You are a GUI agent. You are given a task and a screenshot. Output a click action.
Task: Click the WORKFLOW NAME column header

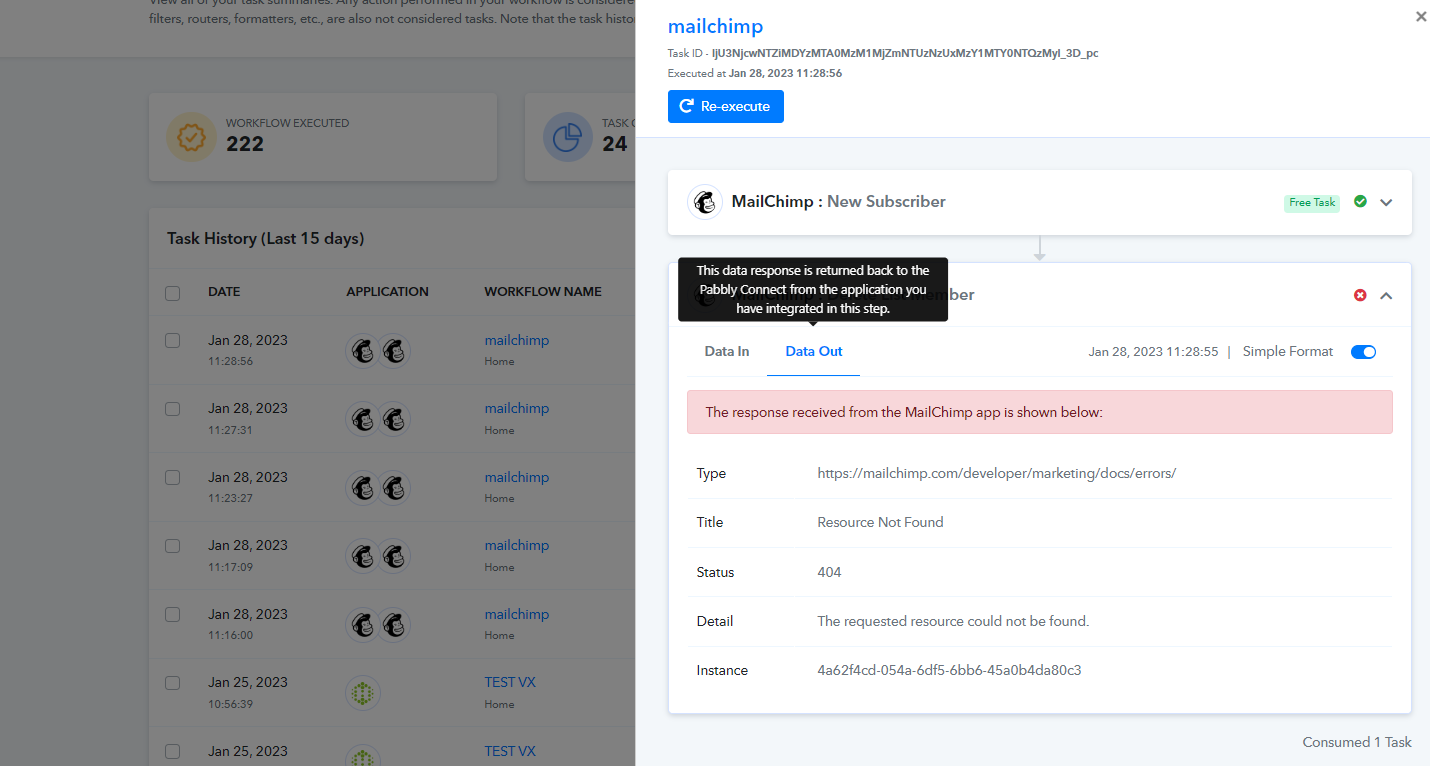[x=543, y=292]
